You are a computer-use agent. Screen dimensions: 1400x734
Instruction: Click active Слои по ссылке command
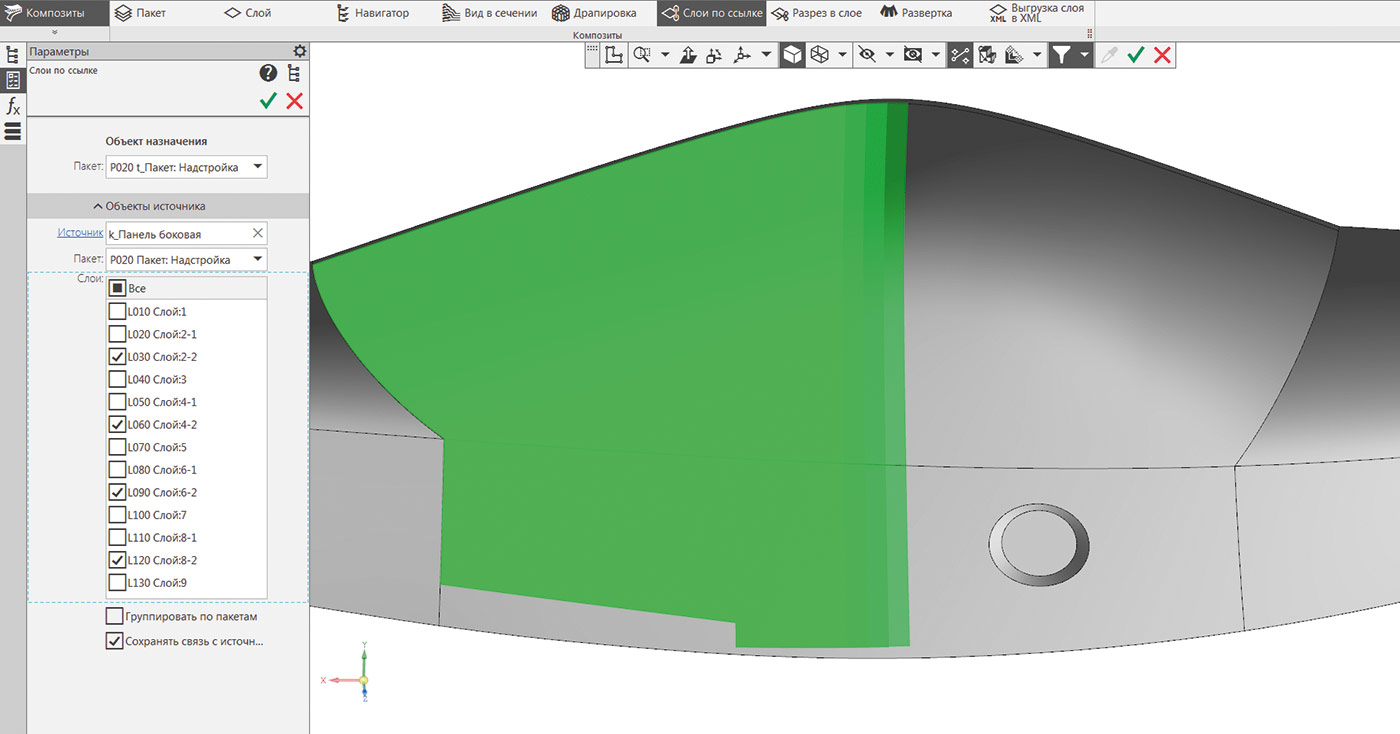[712, 13]
